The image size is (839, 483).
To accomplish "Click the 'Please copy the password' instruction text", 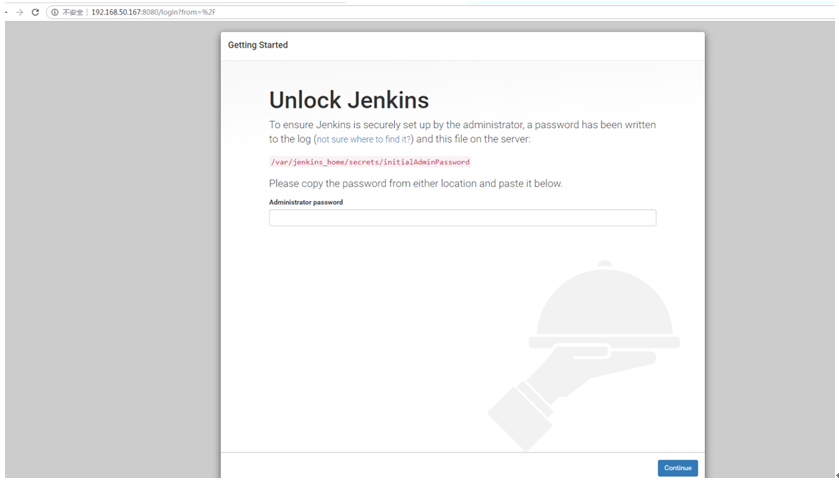I will [x=416, y=183].
